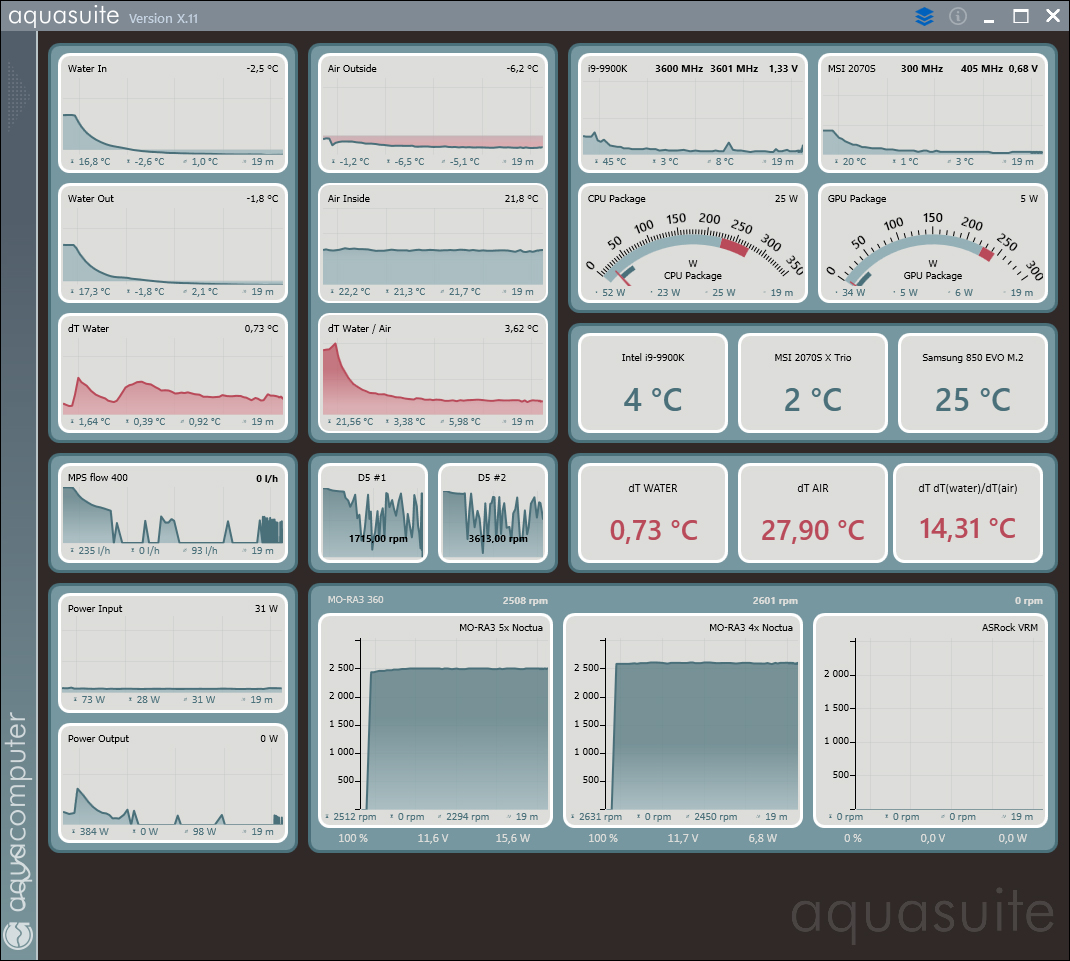Image resolution: width=1070 pixels, height=961 pixels.
Task: Close the aquasuite window
Action: pyautogui.click(x=1053, y=16)
